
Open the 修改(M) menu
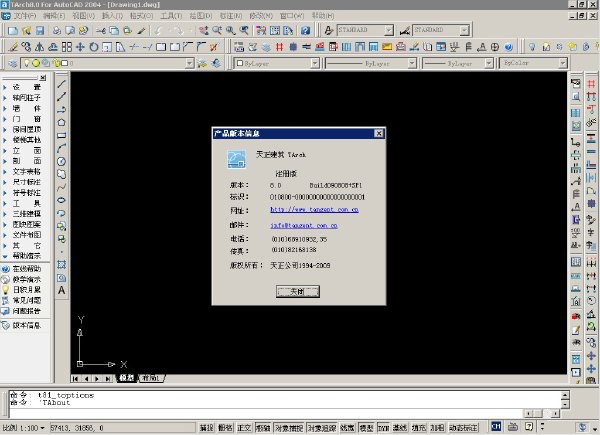(x=261, y=16)
